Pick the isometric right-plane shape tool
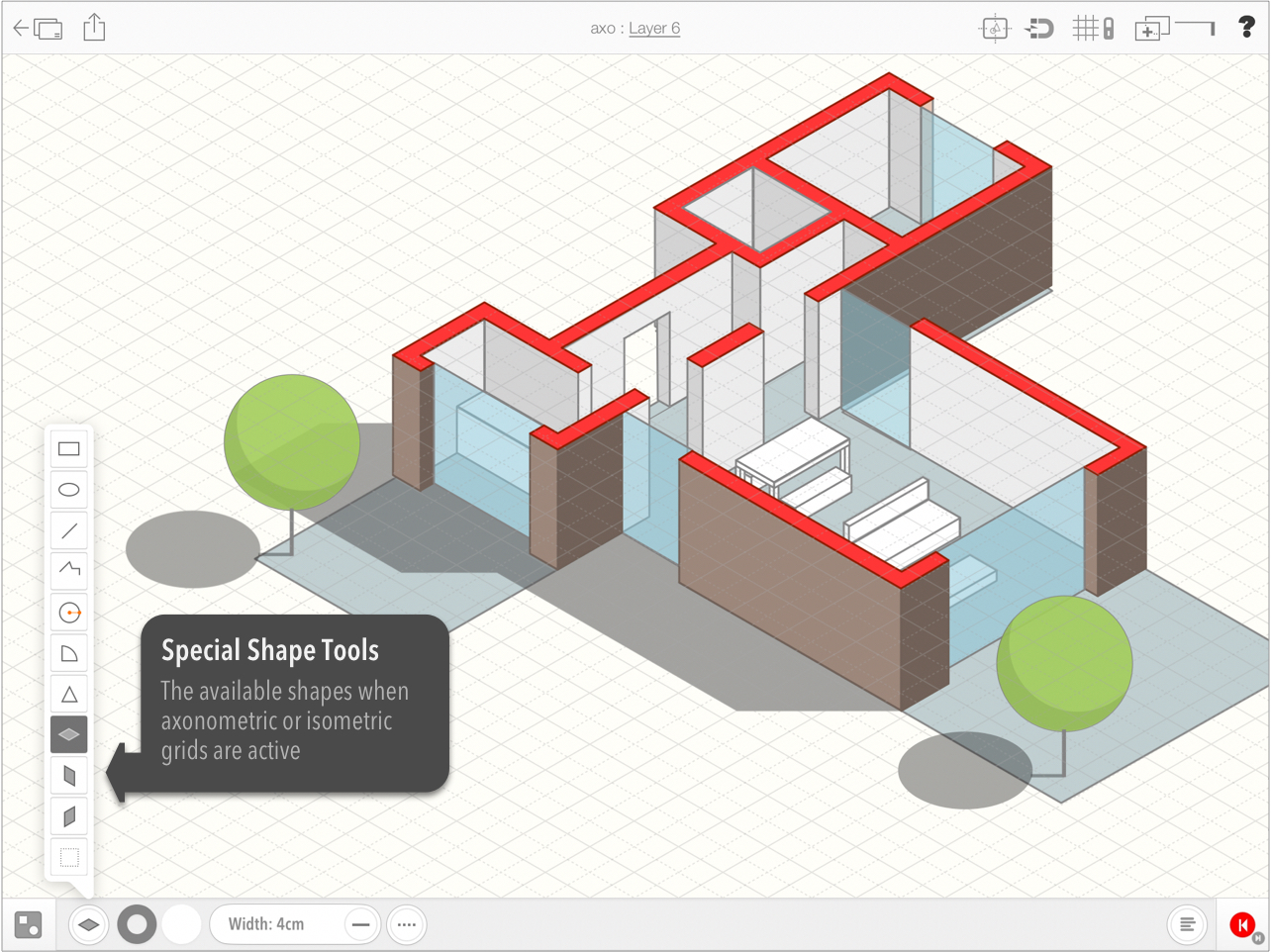The image size is (1271, 952). [x=69, y=816]
